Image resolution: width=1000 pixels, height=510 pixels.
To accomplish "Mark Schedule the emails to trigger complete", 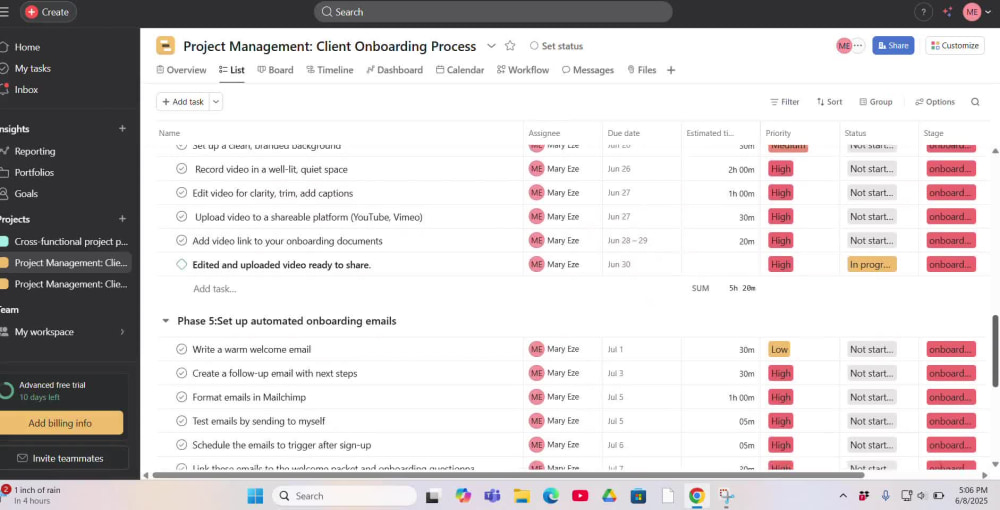I will 182,444.
